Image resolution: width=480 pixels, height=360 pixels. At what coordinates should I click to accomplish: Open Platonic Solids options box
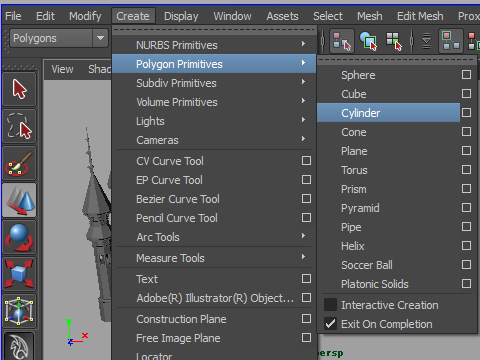[x=466, y=284]
